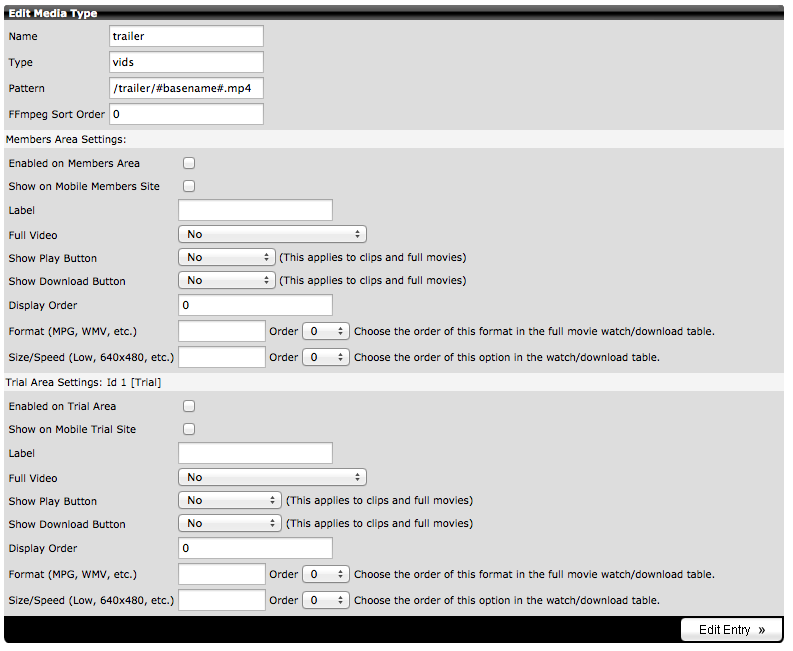This screenshot has width=793, height=651.
Task: Click Trial Area Size/Speed text field
Action: 222,600
